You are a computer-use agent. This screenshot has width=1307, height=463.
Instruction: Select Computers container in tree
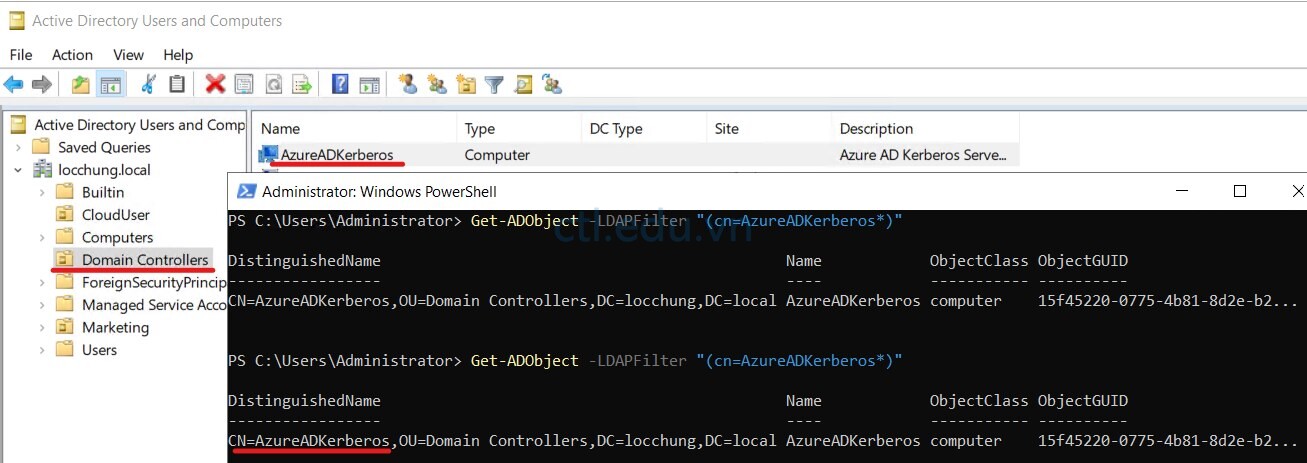[117, 237]
